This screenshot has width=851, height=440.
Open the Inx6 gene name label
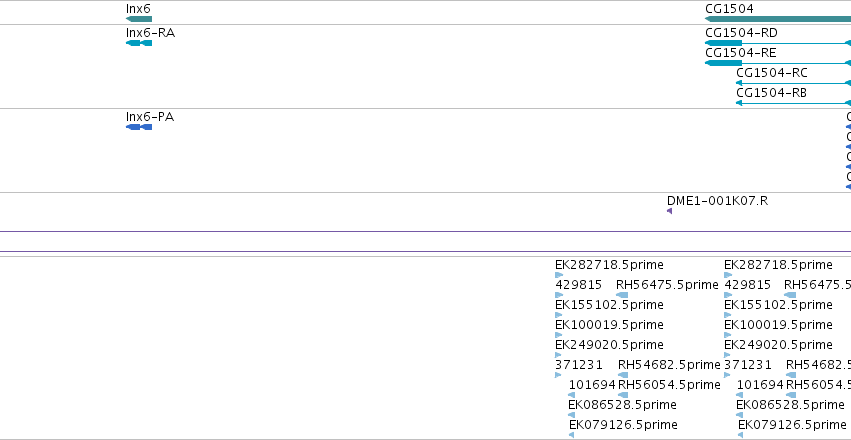click(x=138, y=9)
